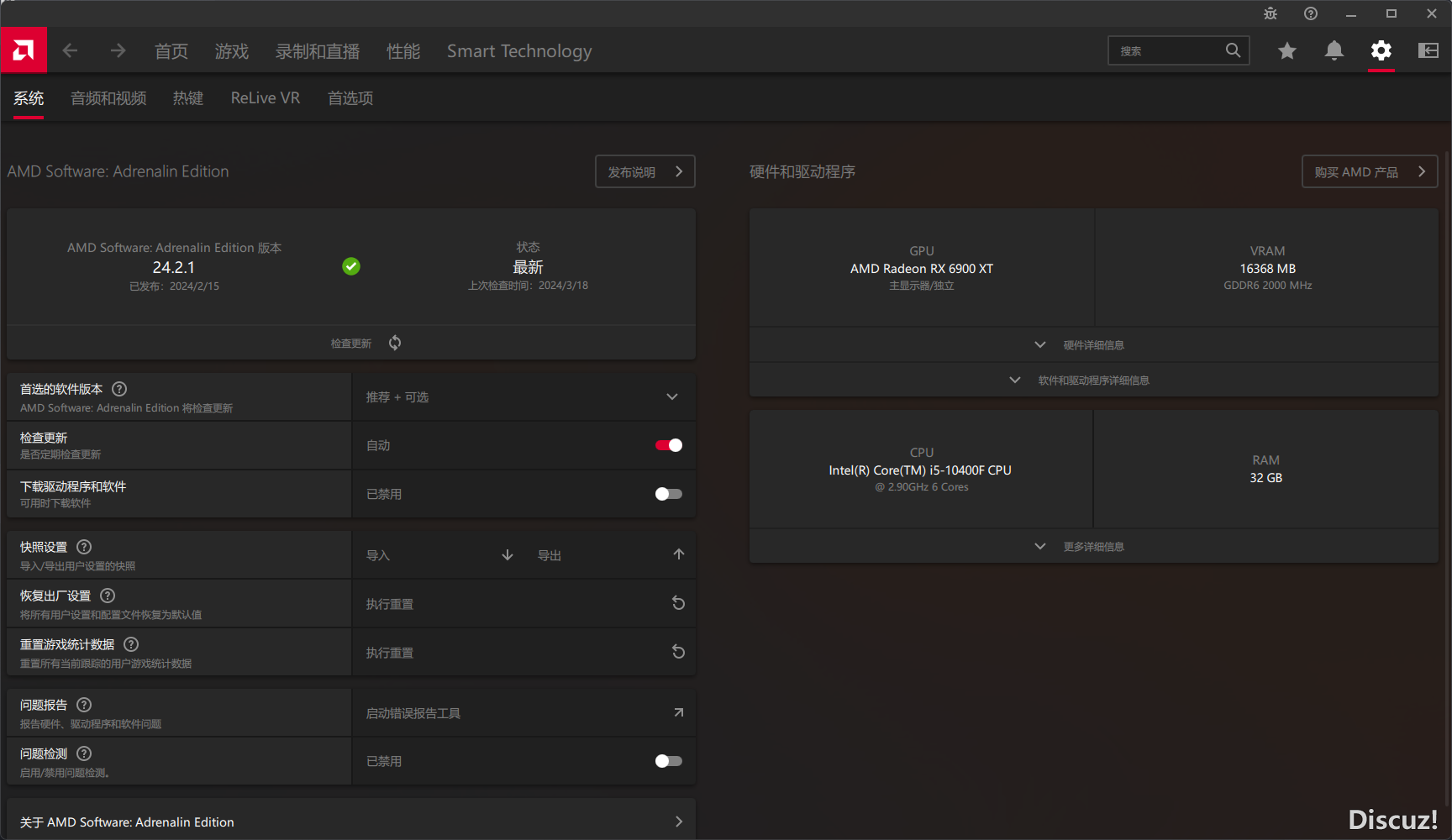
Task: Disable automatic 检查更新 toggle
Action: (669, 445)
